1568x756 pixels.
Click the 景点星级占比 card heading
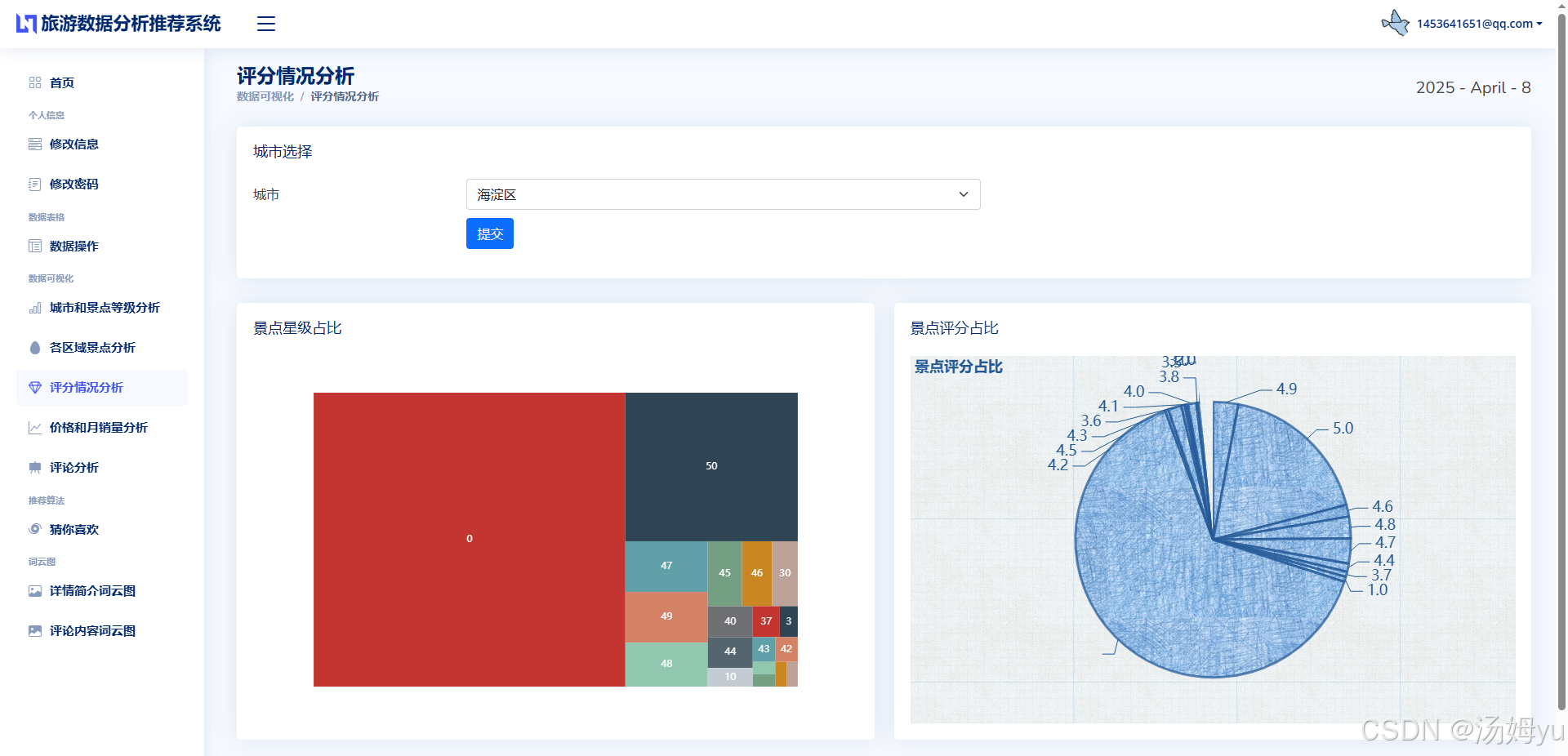coord(297,328)
